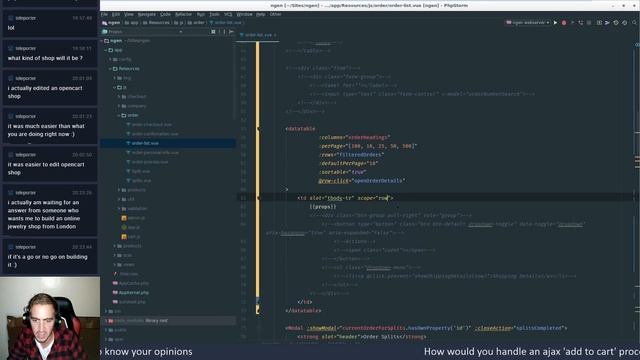This screenshot has height=360, width=640.
Task: Click the 'app' breadcrumb in navigation bar
Action: [x=132, y=23]
